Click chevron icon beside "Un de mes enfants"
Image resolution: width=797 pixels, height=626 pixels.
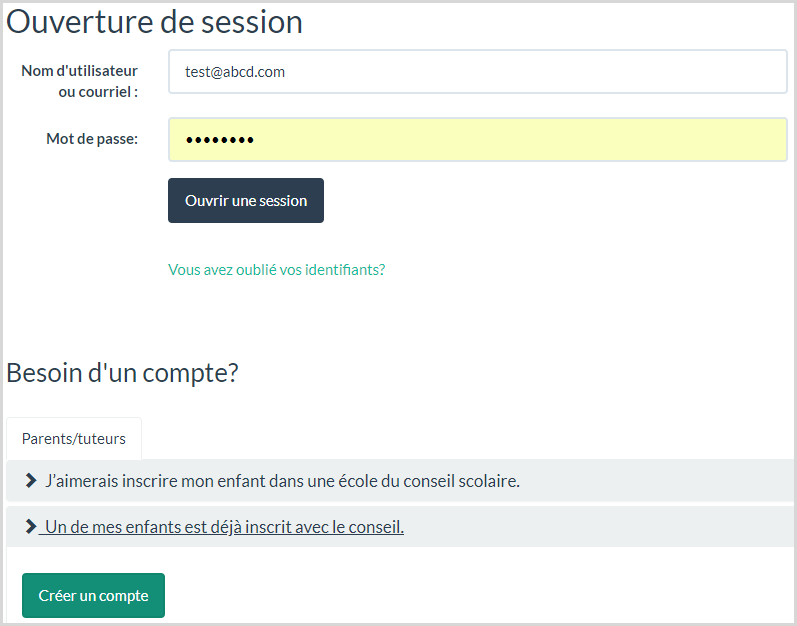(x=31, y=527)
